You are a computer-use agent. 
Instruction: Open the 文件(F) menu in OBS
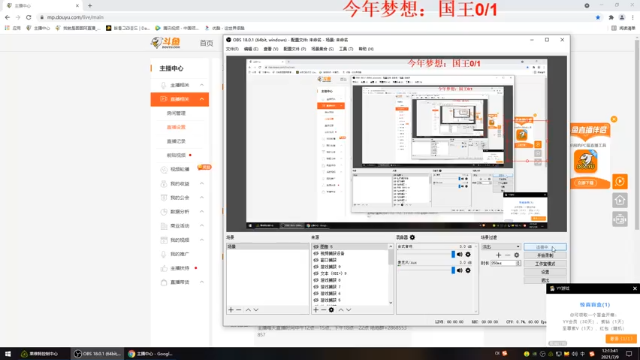[x=232, y=49]
